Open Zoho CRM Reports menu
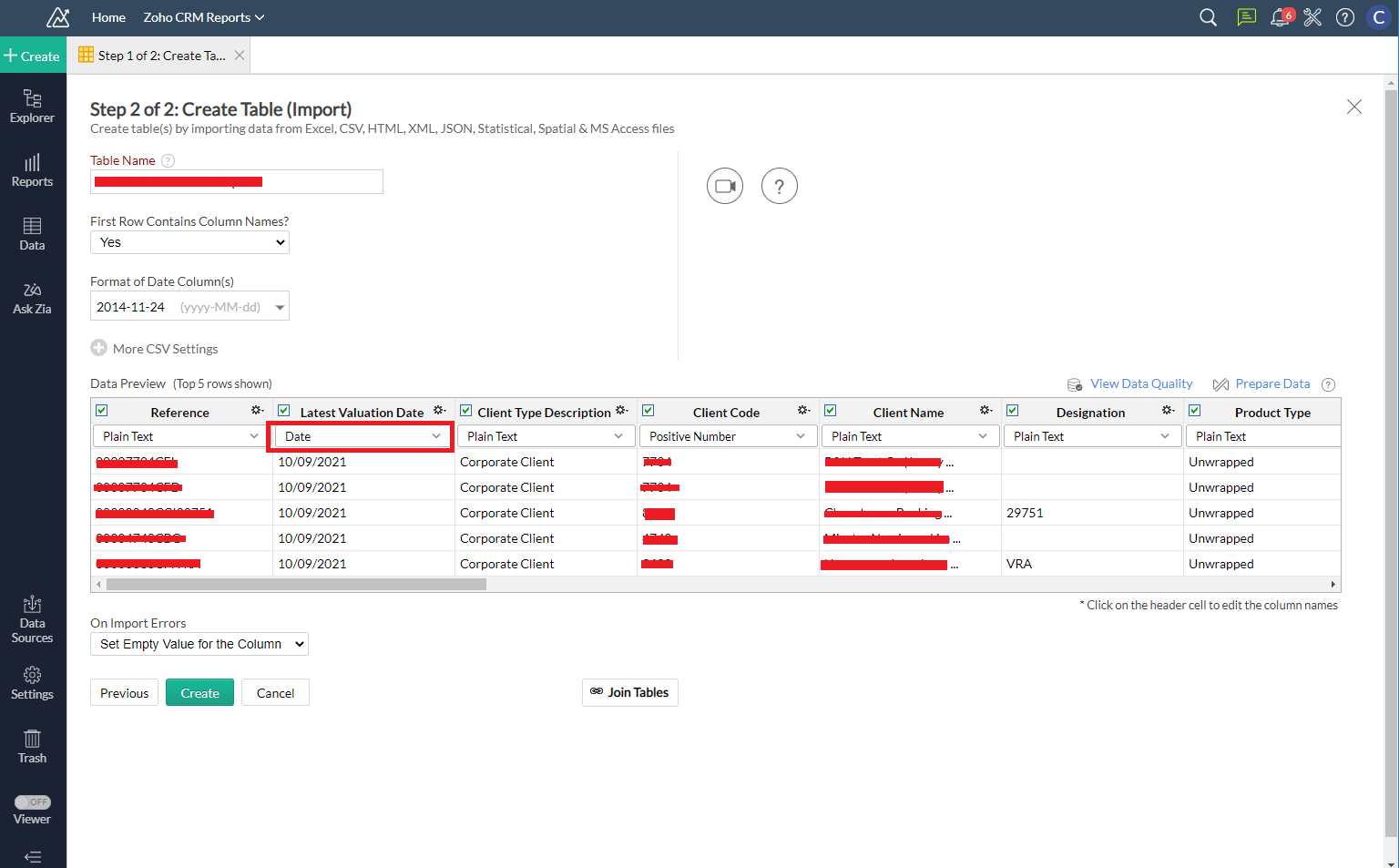Screen dimensions: 1399x868 203,17
